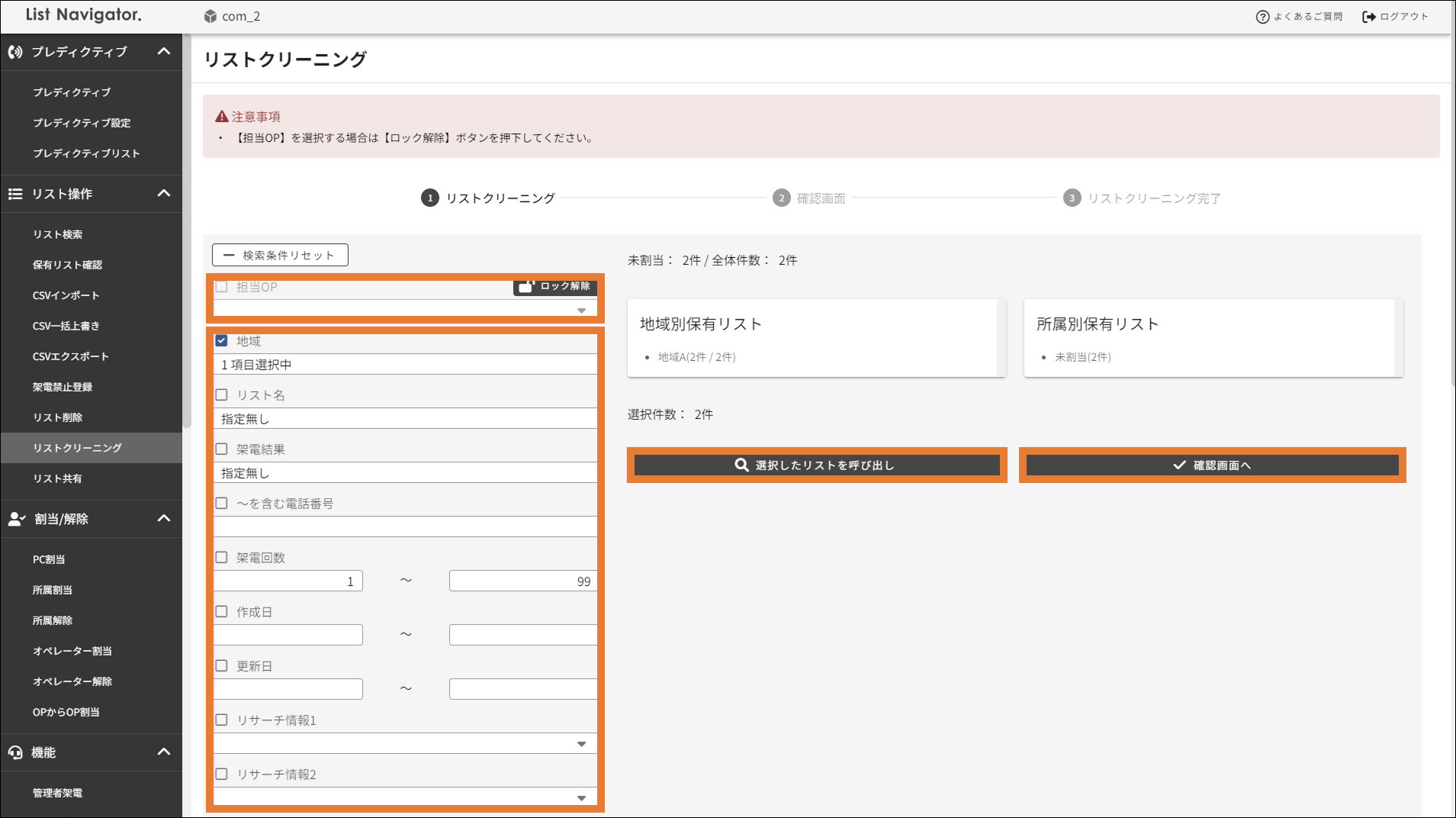The image size is (1456, 818).
Task: Uncheck the 地域 checkbox
Action: [x=222, y=341]
